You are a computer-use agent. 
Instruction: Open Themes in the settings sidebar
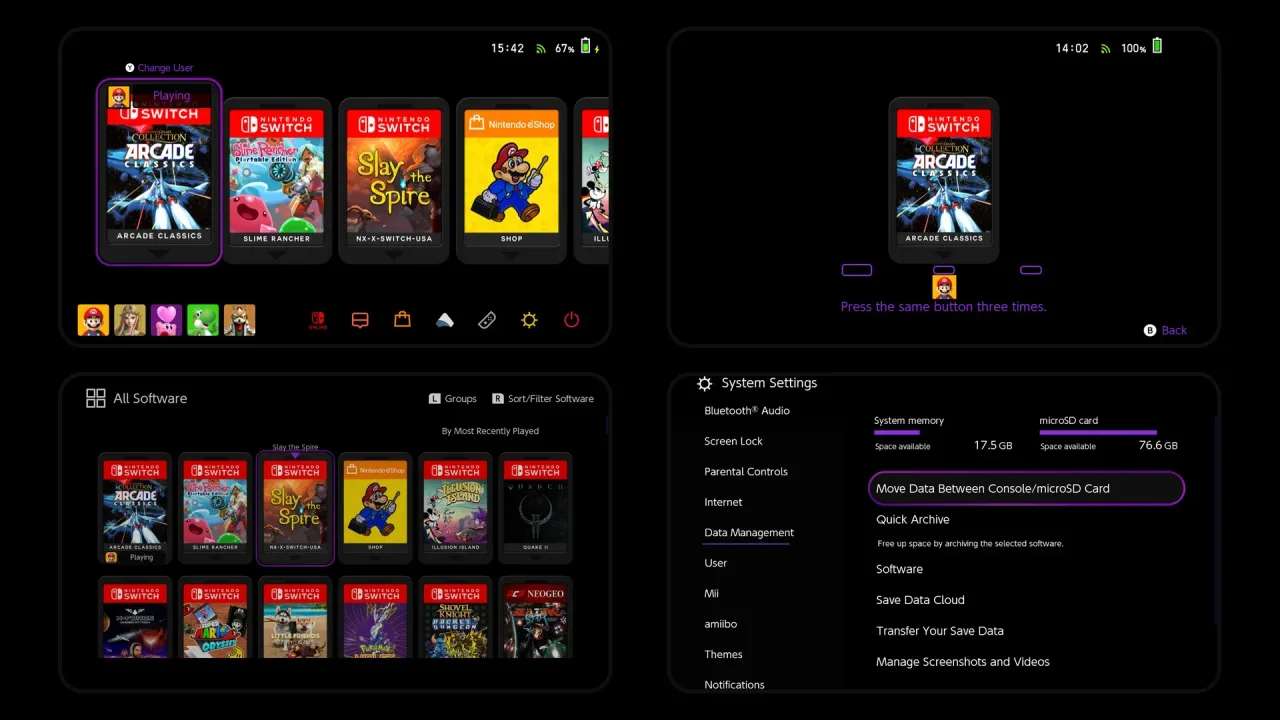point(723,654)
